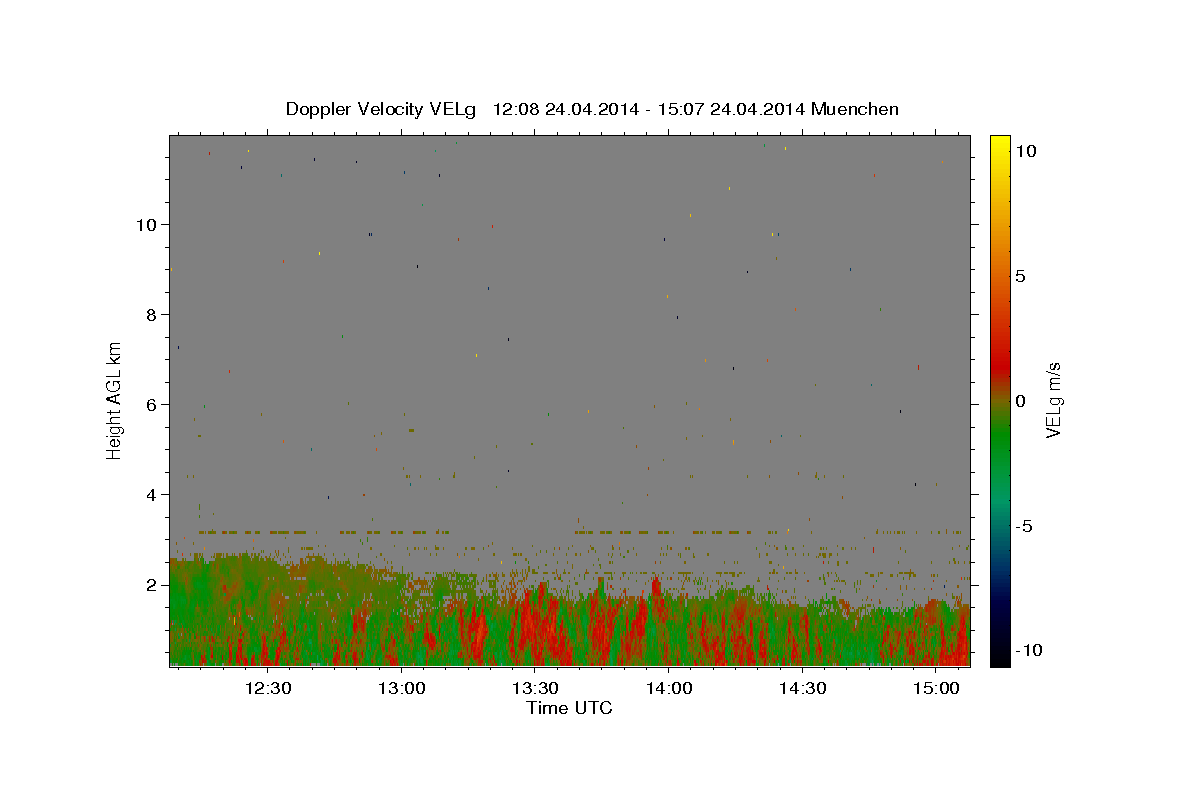The width and height of the screenshot is (1200, 800).
Task: Click the height axis label 2
Action: 152,584
